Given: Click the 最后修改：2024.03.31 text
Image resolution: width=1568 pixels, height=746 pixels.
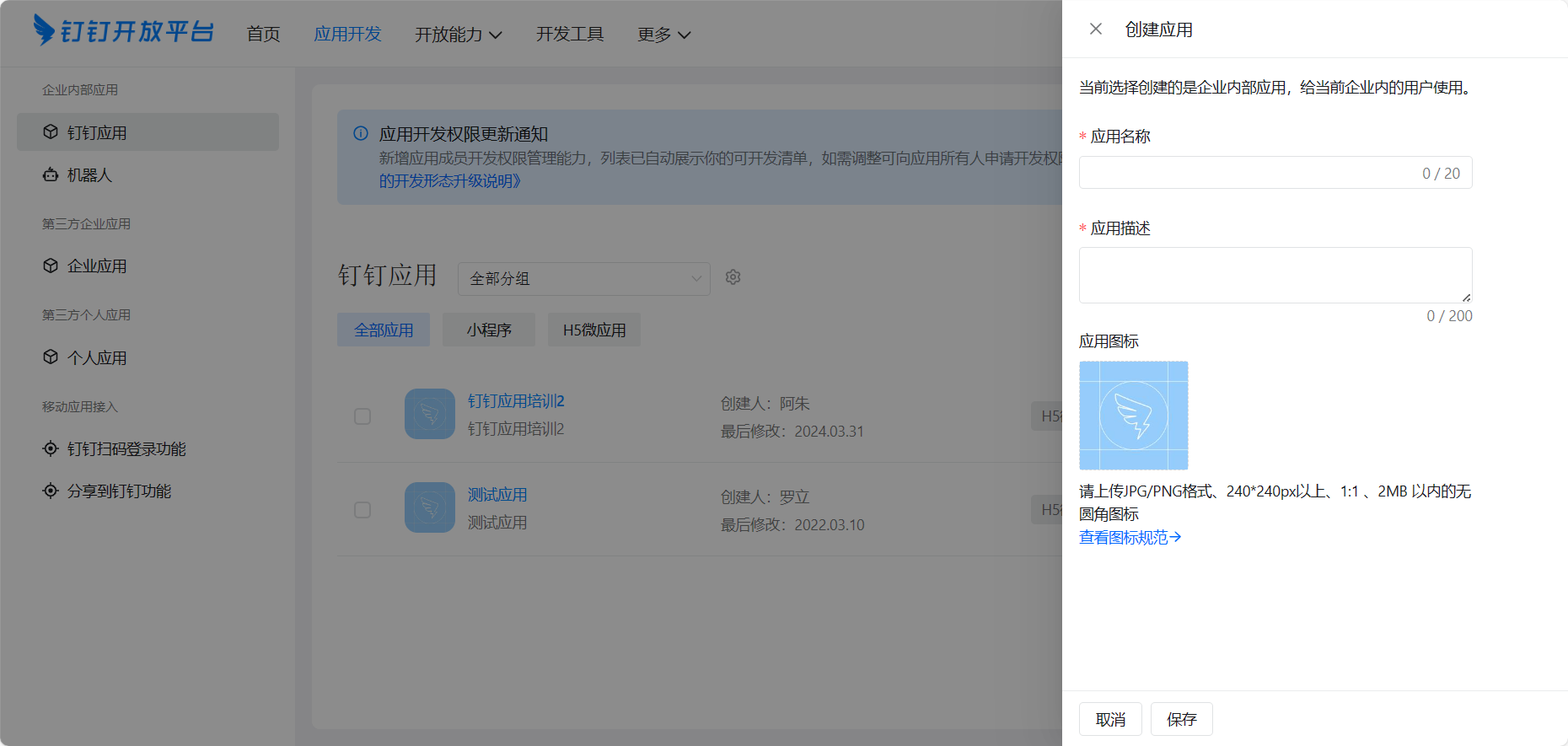Looking at the screenshot, I should coord(792,432).
